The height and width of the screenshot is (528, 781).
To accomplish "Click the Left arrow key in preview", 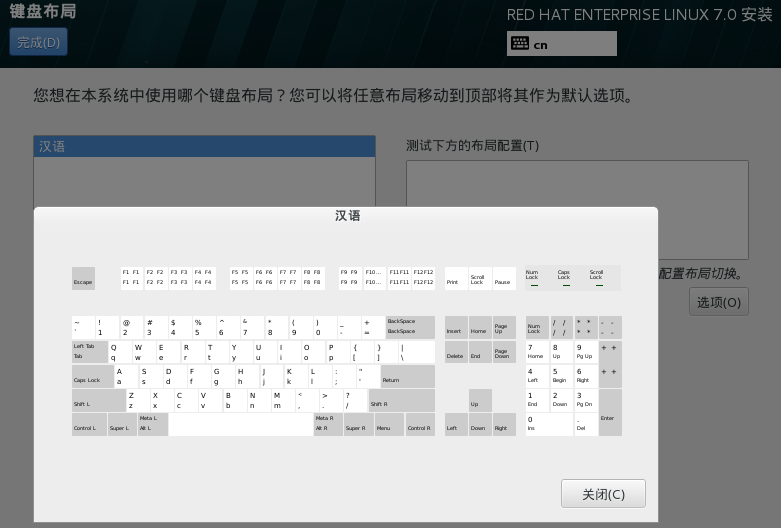I will (456, 424).
